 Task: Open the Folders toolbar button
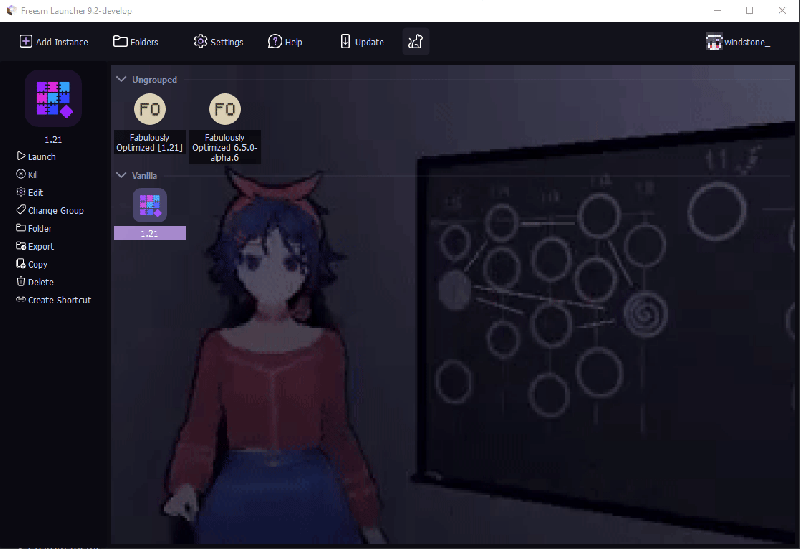point(135,41)
